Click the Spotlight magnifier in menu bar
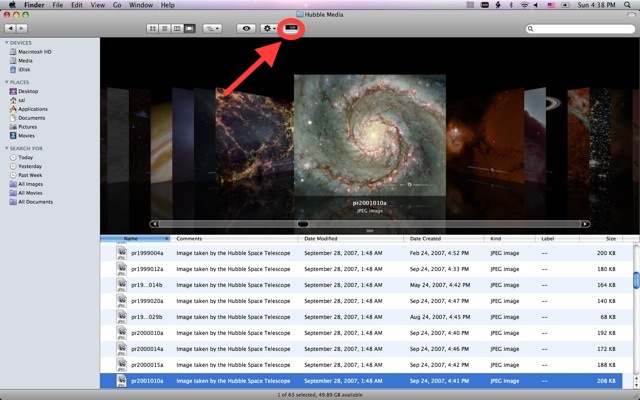Viewport: 640px width, 400px height. click(x=628, y=5)
